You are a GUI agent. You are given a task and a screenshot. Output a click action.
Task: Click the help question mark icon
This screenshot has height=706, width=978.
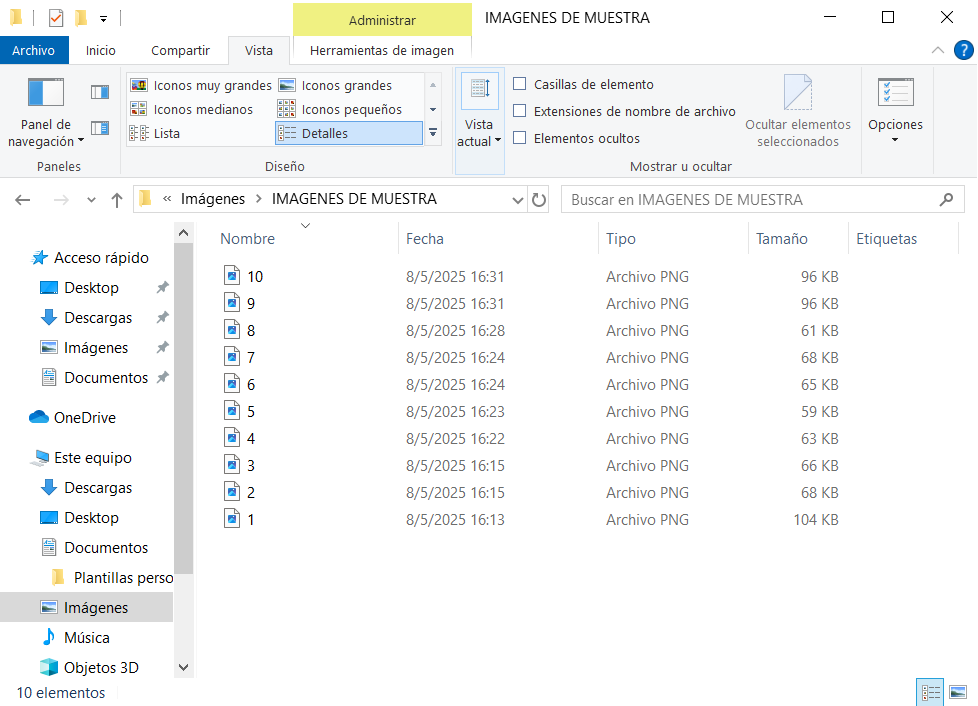tap(963, 50)
